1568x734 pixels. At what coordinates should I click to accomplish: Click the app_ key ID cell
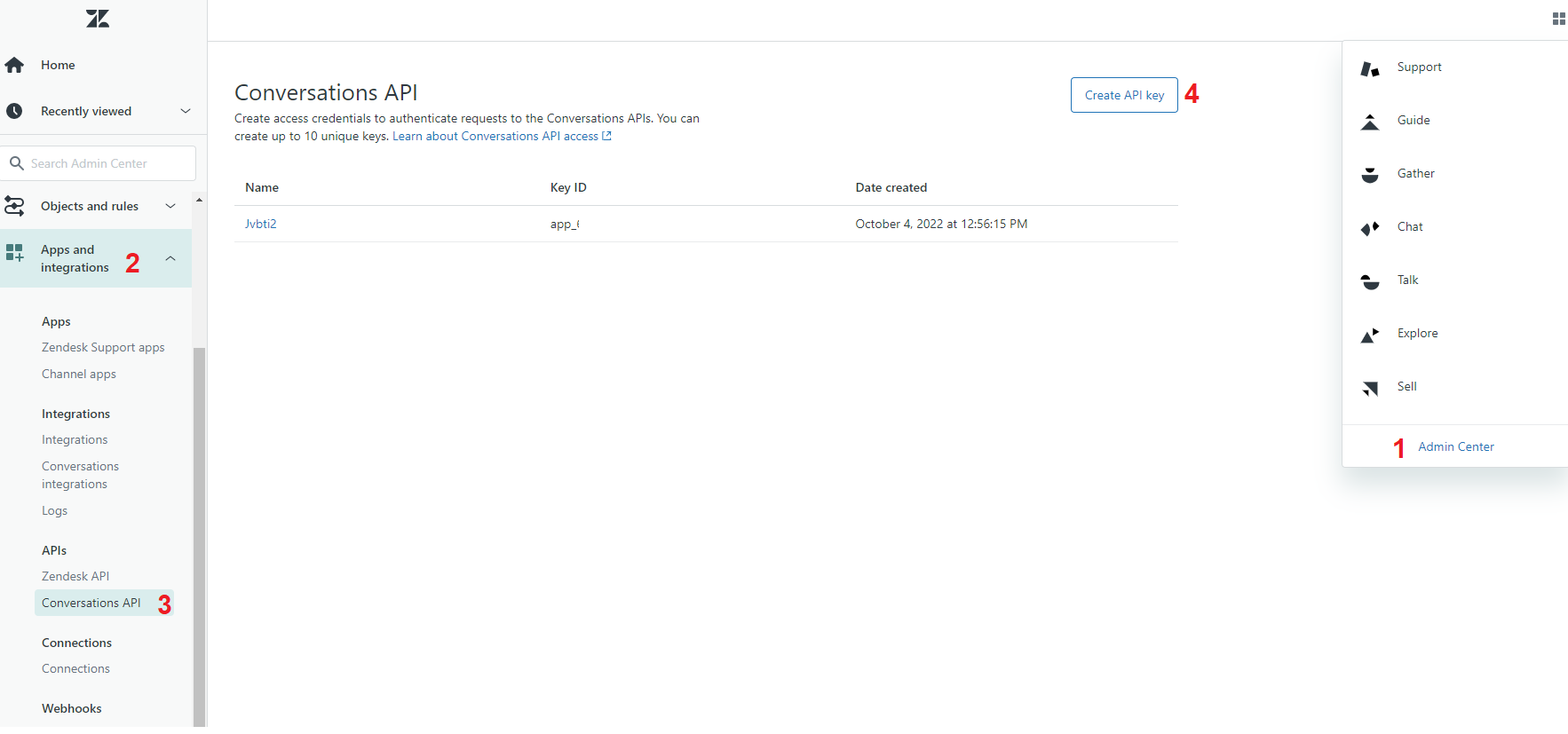(x=565, y=224)
